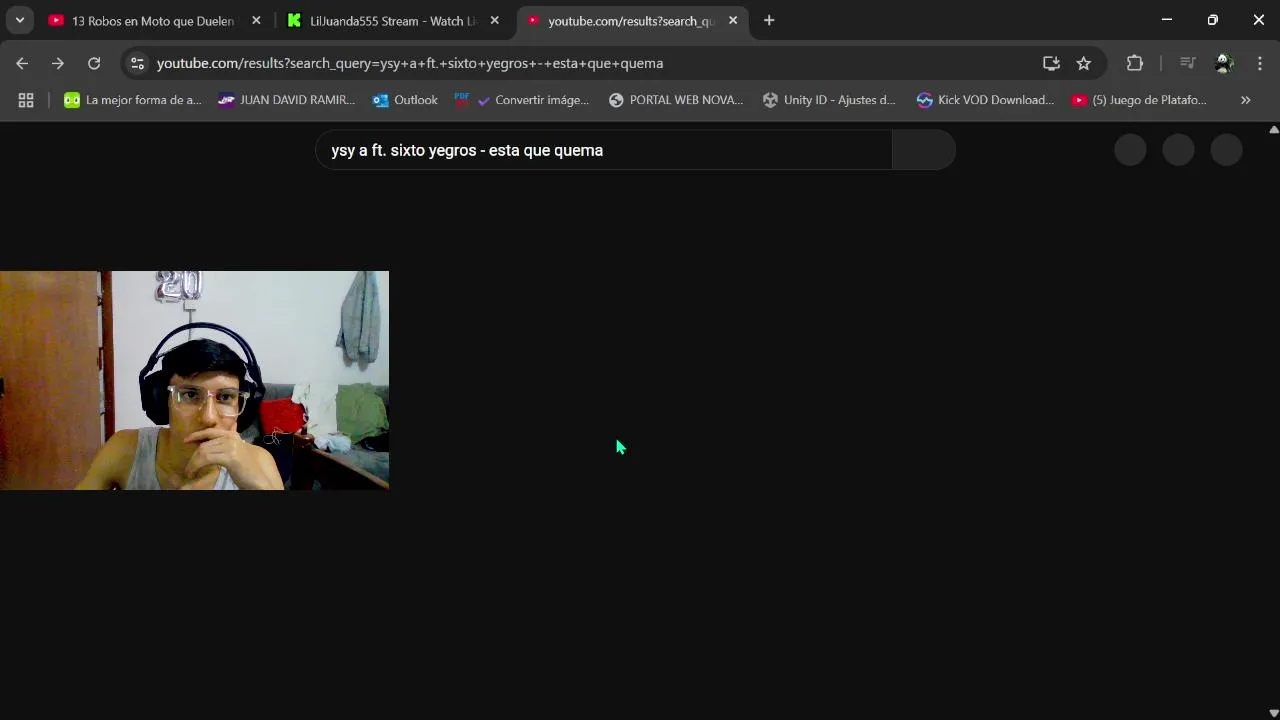1280x720 pixels.
Task: Open a new browser tab
Action: click(x=769, y=20)
